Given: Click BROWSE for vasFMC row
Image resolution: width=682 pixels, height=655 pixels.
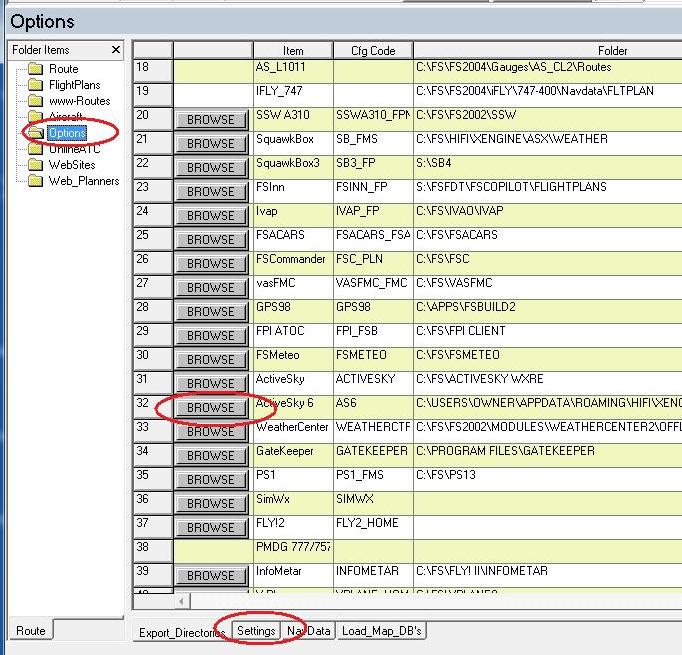Looking at the screenshot, I should point(211,287).
